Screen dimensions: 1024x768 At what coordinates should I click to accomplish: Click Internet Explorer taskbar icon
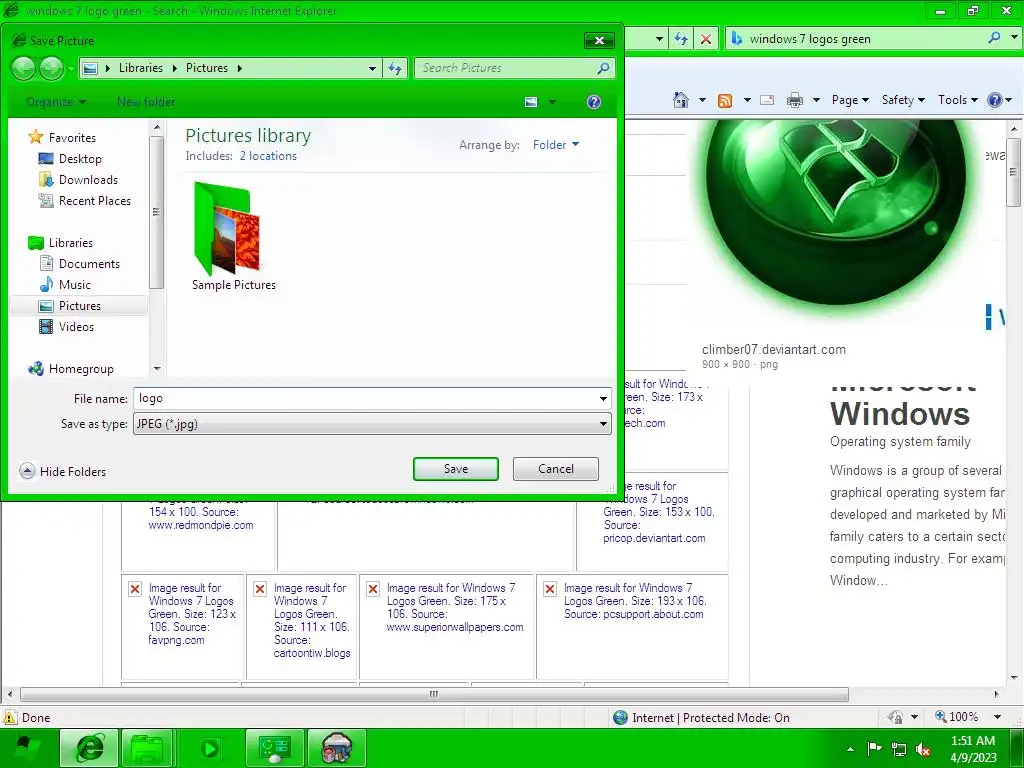(89, 748)
